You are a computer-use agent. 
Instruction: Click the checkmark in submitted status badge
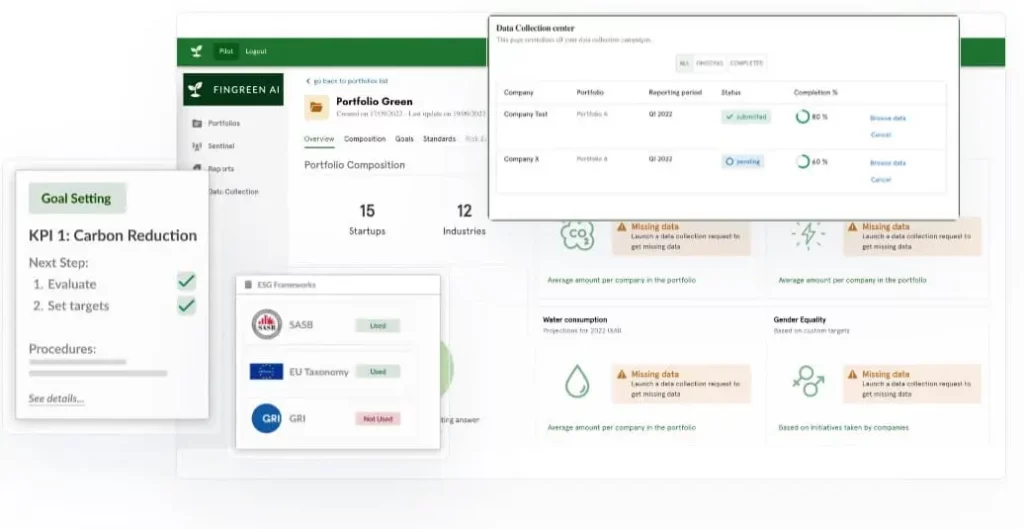(x=729, y=117)
